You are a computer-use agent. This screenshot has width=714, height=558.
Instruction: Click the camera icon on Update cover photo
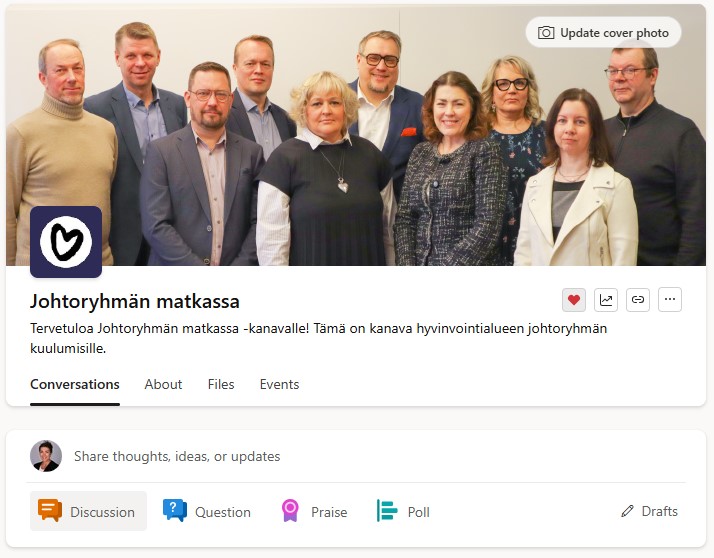click(546, 33)
